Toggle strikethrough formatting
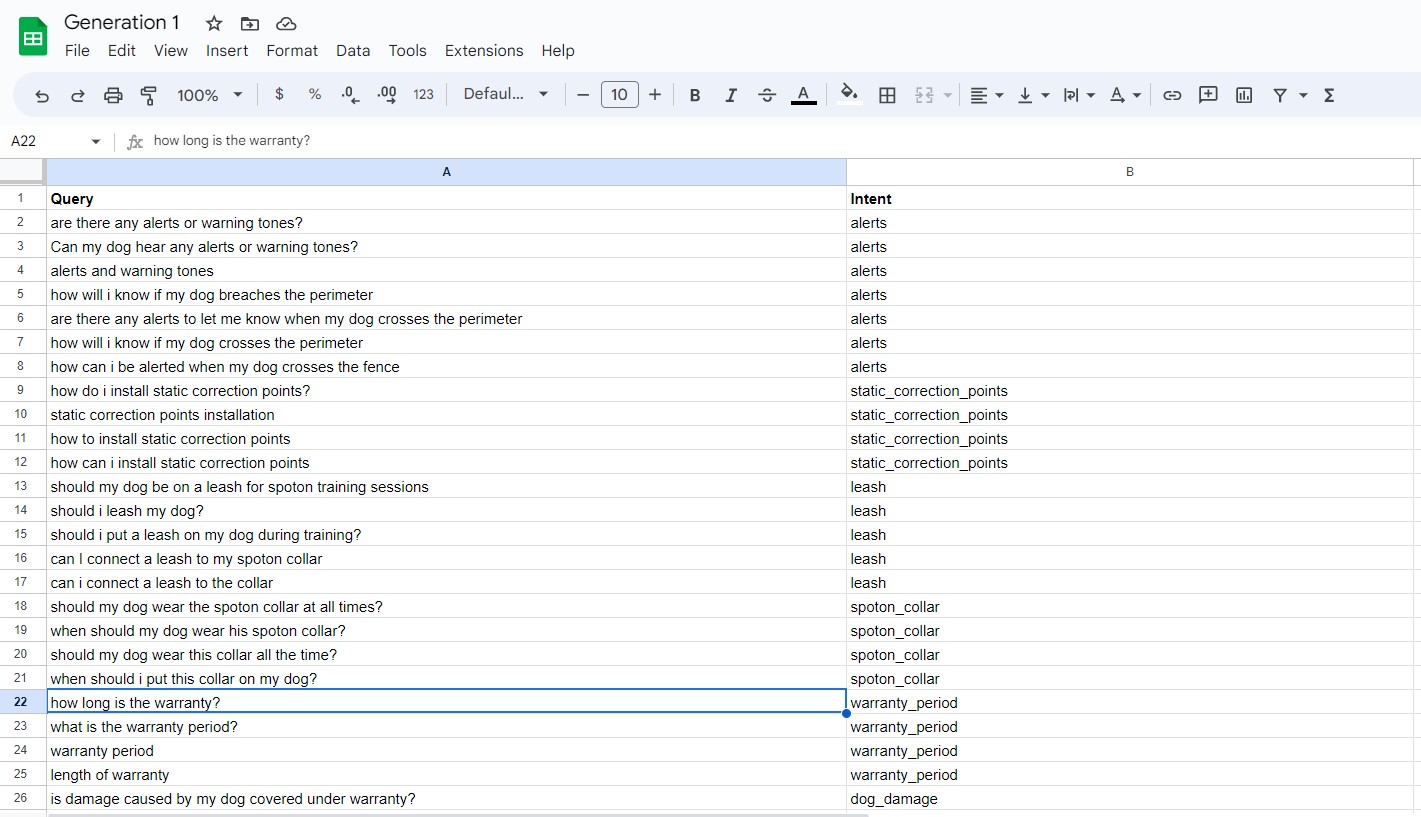 pos(767,94)
